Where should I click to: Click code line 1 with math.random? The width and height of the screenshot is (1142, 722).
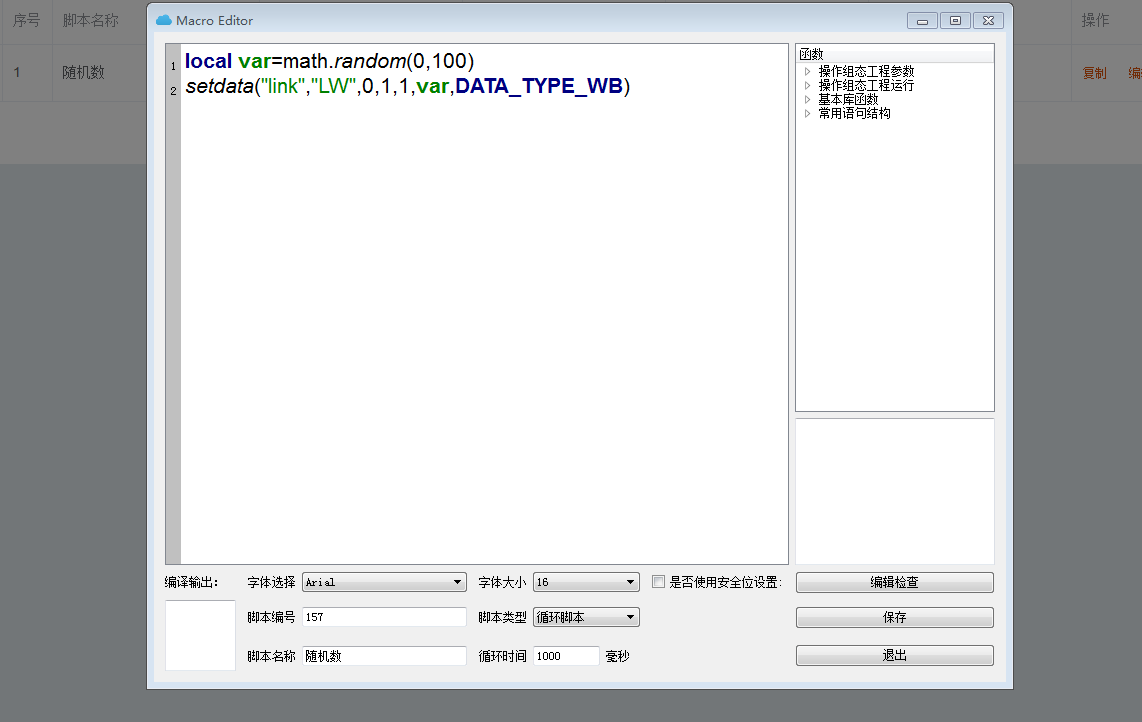coord(329,61)
